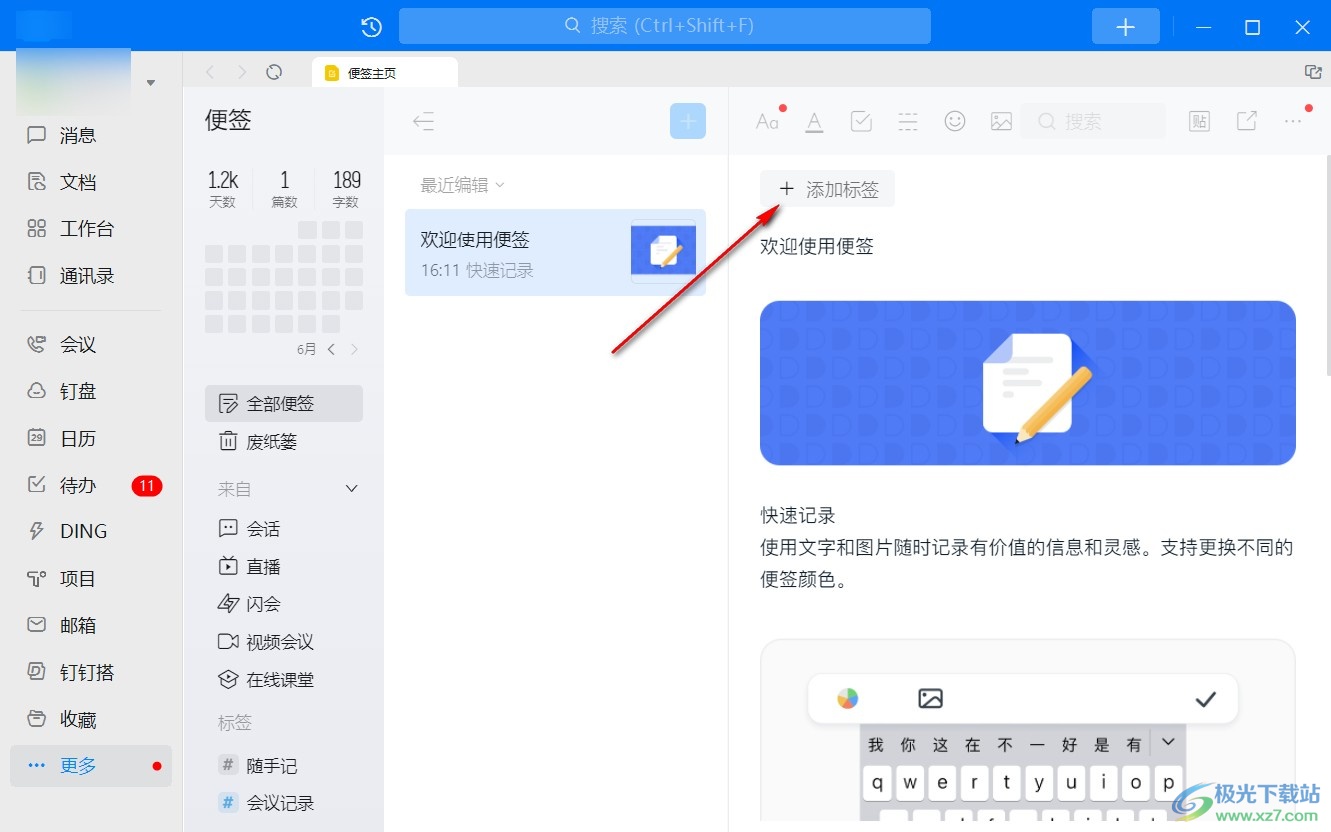Open Documents (文档) in the sidebar
The height and width of the screenshot is (832, 1331).
point(91,182)
